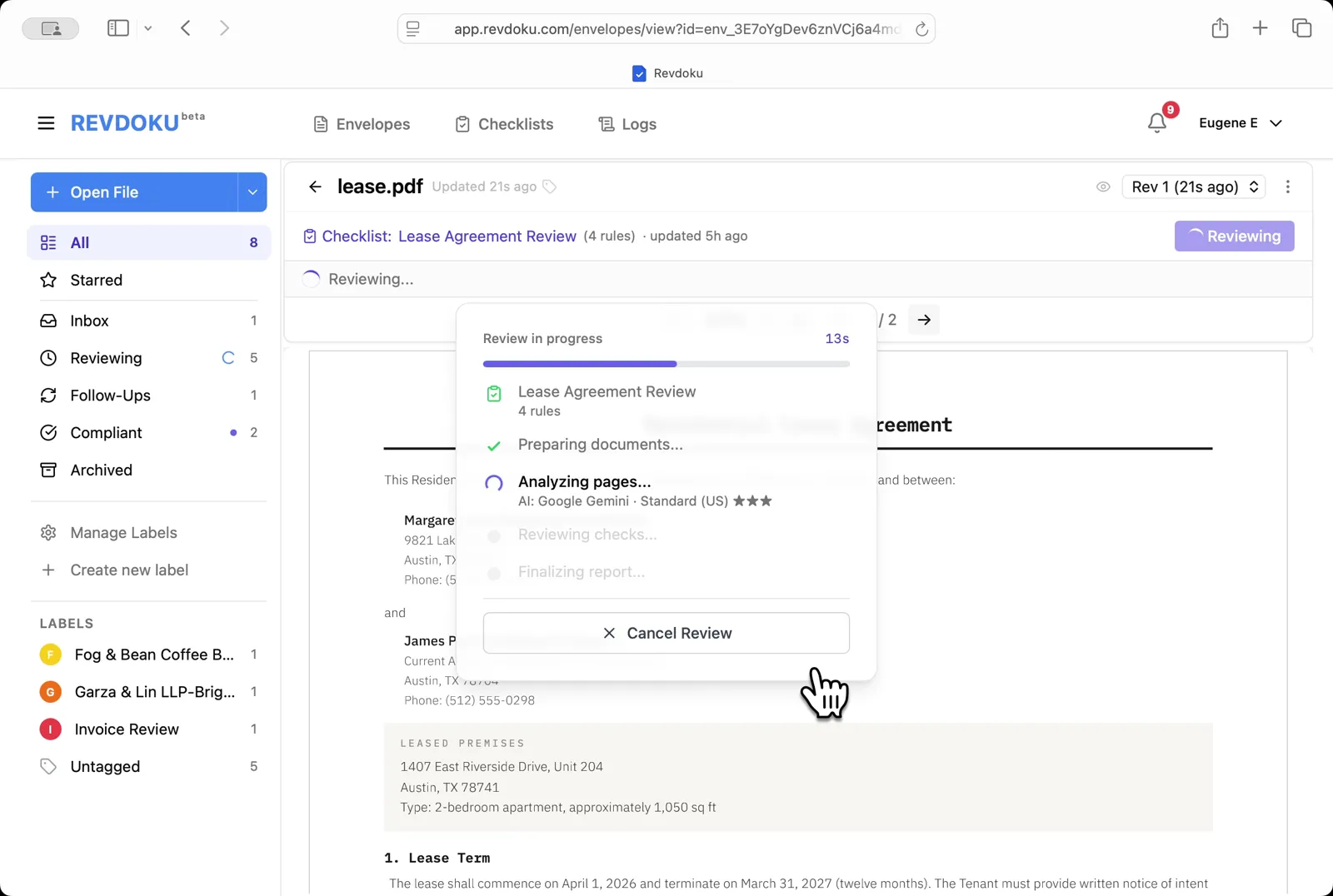This screenshot has height=896, width=1333.
Task: Click the back arrow beside lease.pdf
Action: 315,187
